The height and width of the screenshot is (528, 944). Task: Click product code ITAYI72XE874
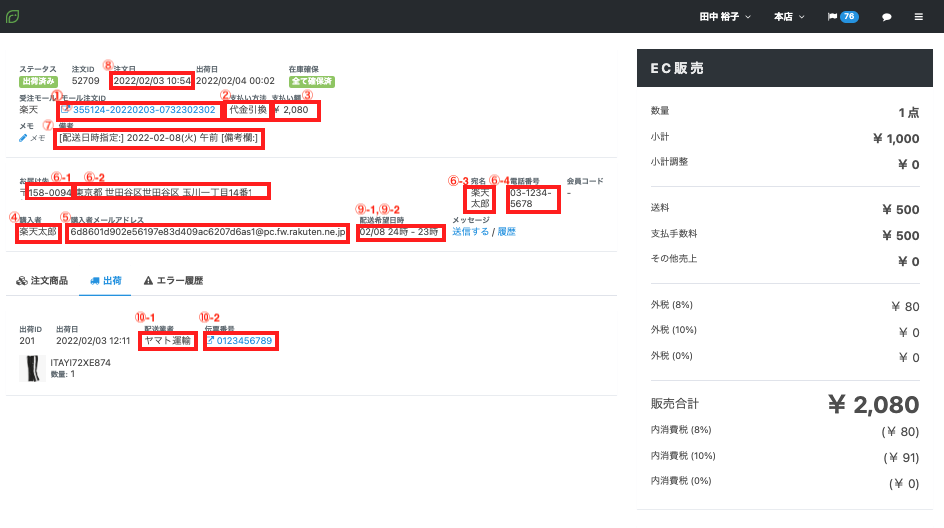pyautogui.click(x=80, y=363)
